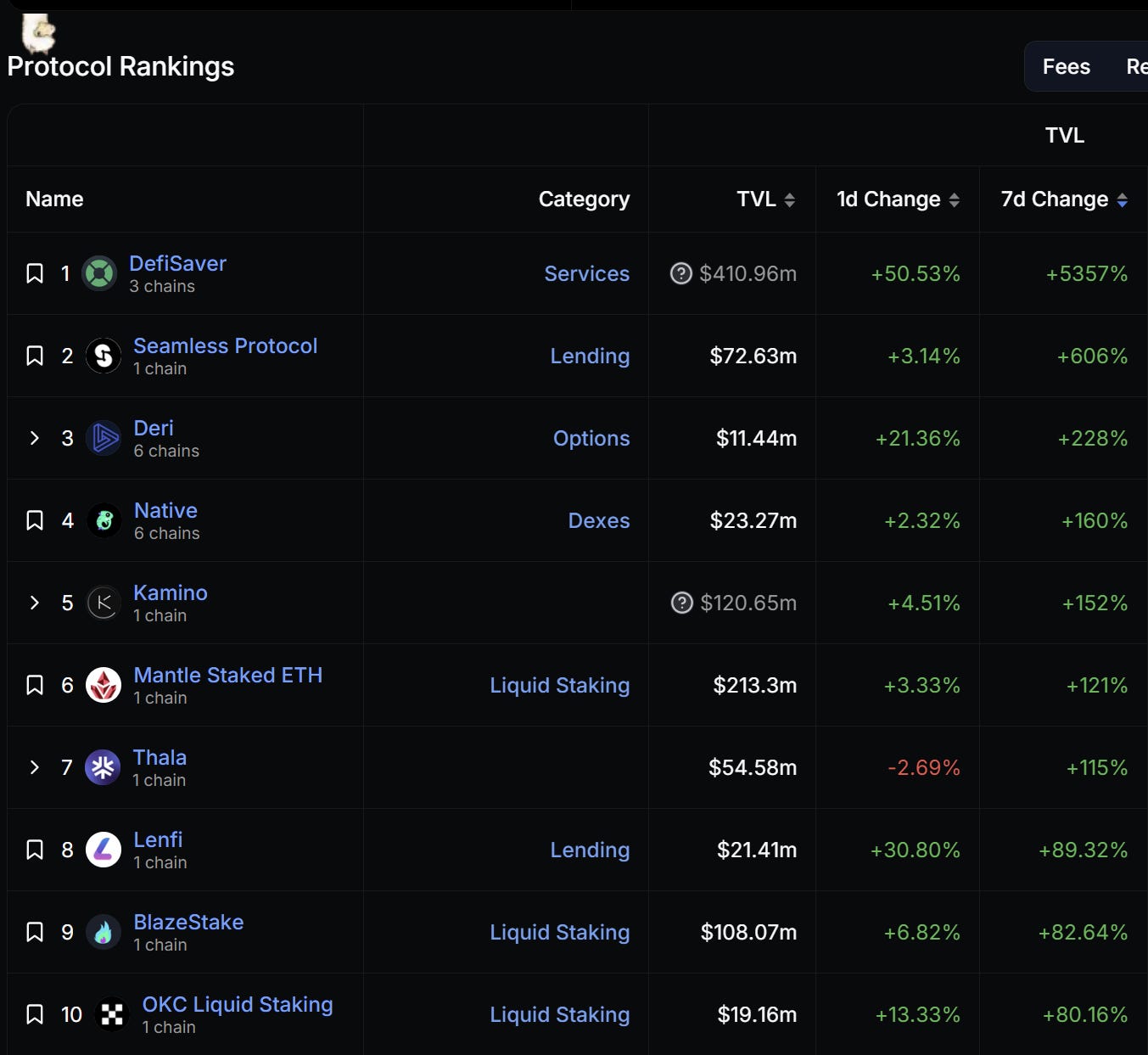Open the Kamino protocol page
Screen dimensions: 1148x1055
point(171,592)
